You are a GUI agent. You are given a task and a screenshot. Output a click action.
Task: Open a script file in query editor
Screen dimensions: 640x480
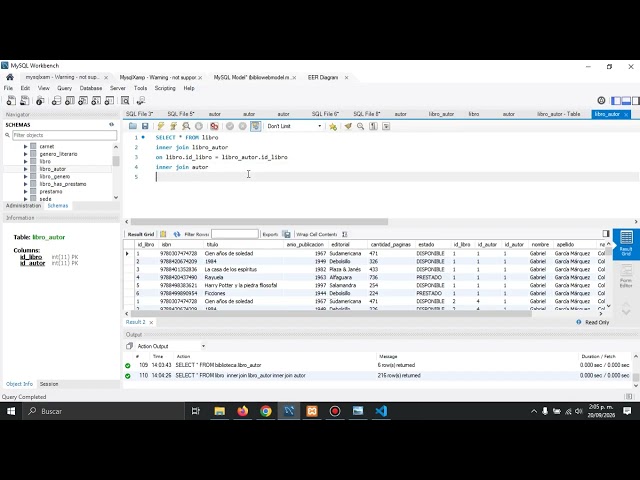tap(133, 126)
